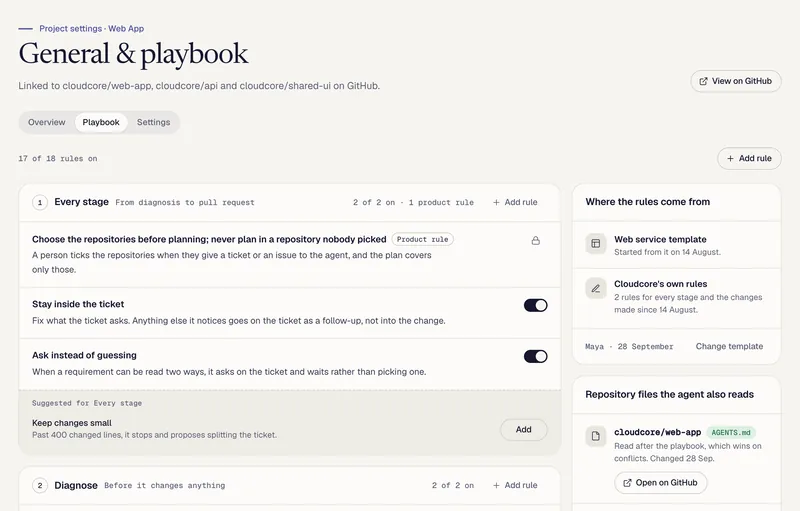Click the Diagnose section heading
Image resolution: width=800 pixels, height=511 pixels.
click(76, 486)
